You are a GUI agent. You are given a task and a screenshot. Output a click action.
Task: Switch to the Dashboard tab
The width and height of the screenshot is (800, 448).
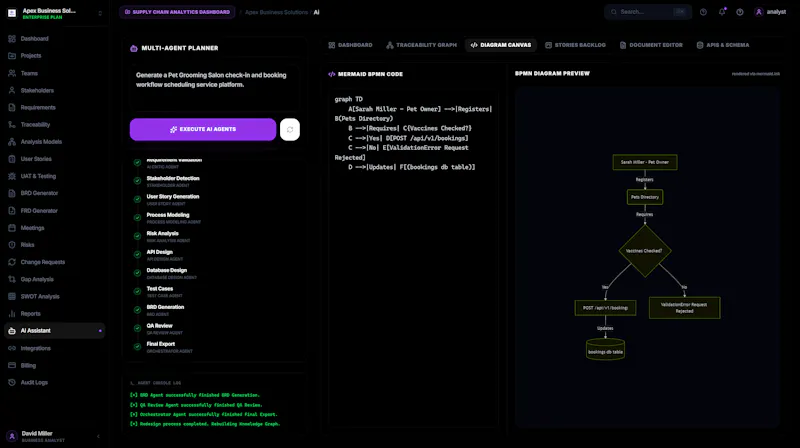tap(350, 45)
